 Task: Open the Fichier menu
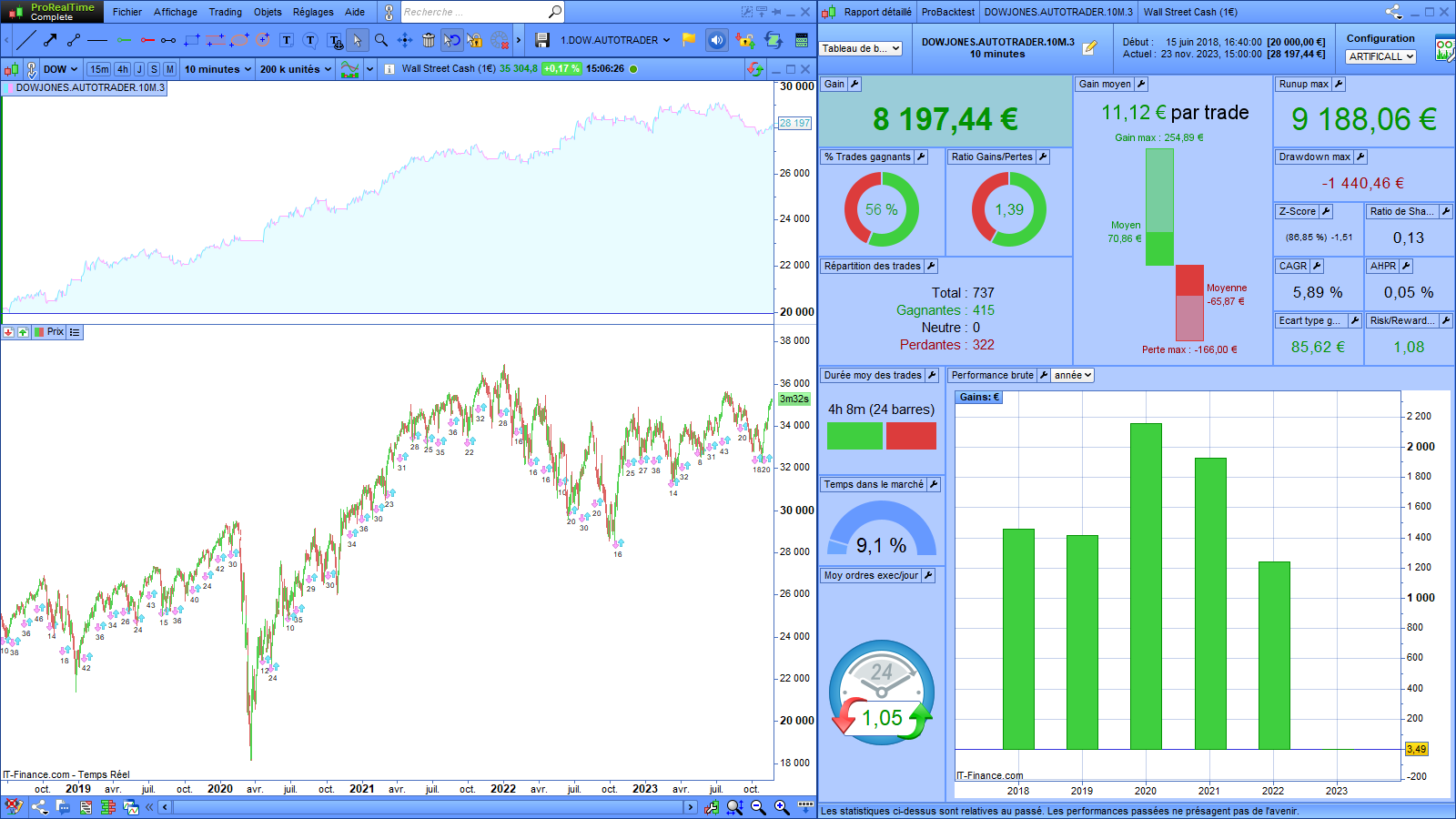pos(127,12)
